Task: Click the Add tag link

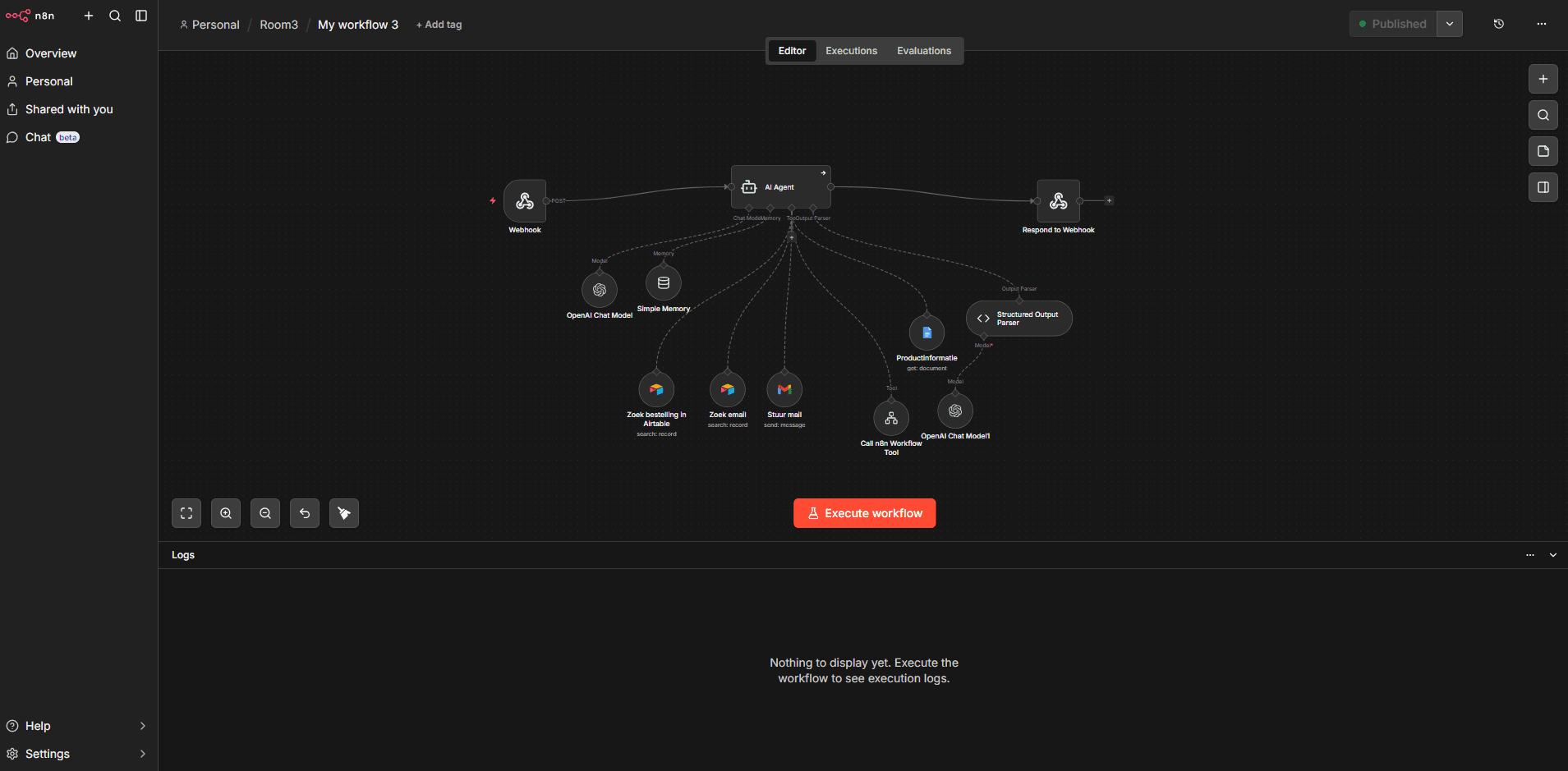Action: (x=439, y=25)
